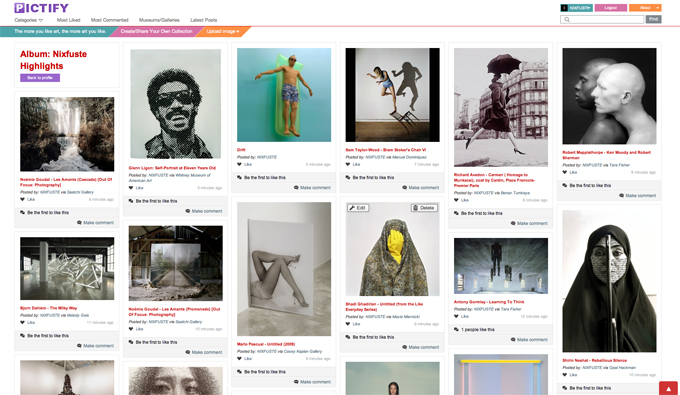Click Edit on the Shadi Ghadirian image

pos(358,208)
